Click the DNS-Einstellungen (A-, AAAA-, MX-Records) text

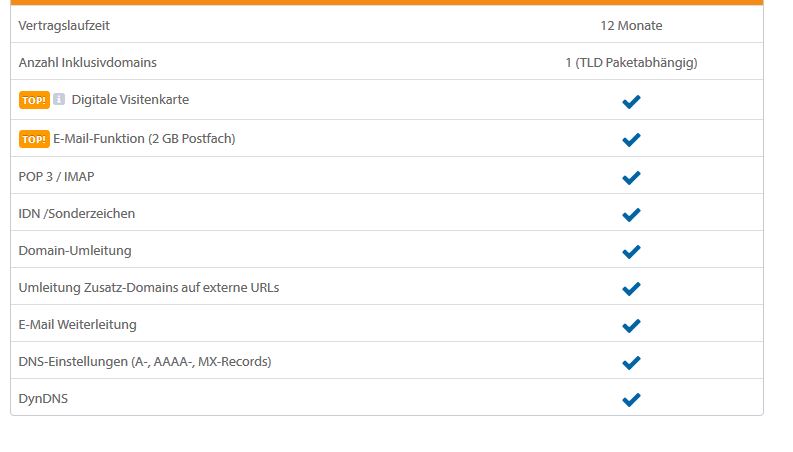click(145, 362)
